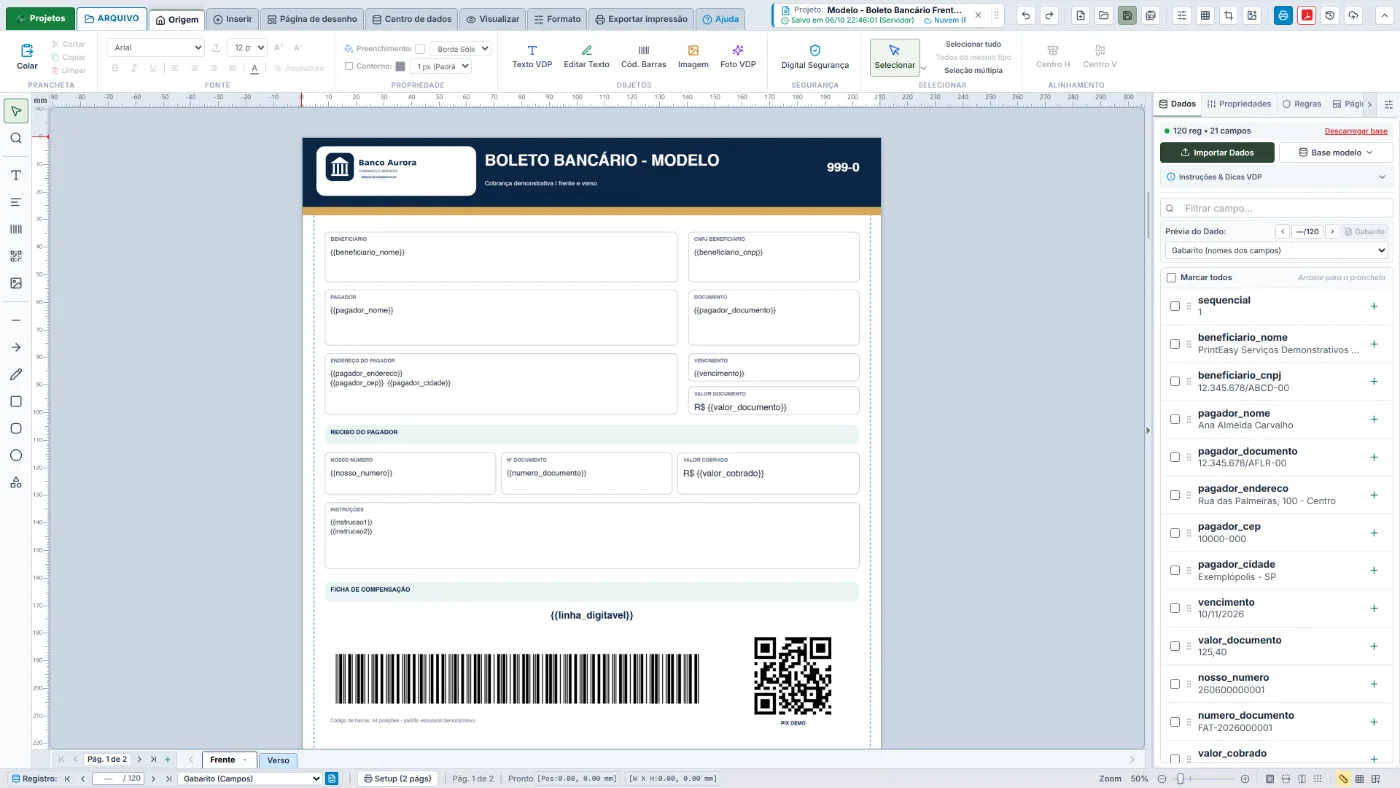1400x788 pixels.
Task: Save project with the green disk icon
Action: click(1127, 16)
